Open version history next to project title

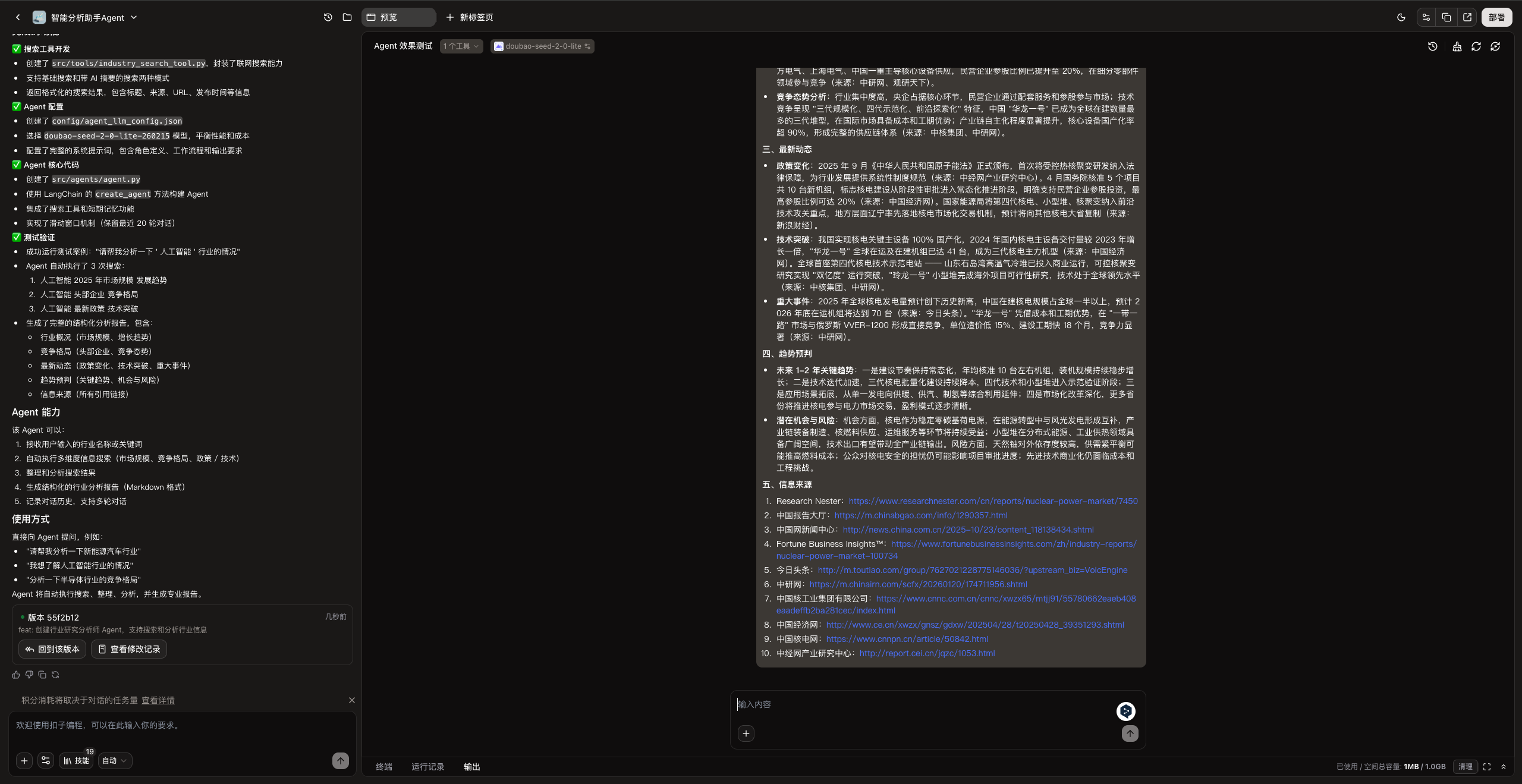click(327, 17)
